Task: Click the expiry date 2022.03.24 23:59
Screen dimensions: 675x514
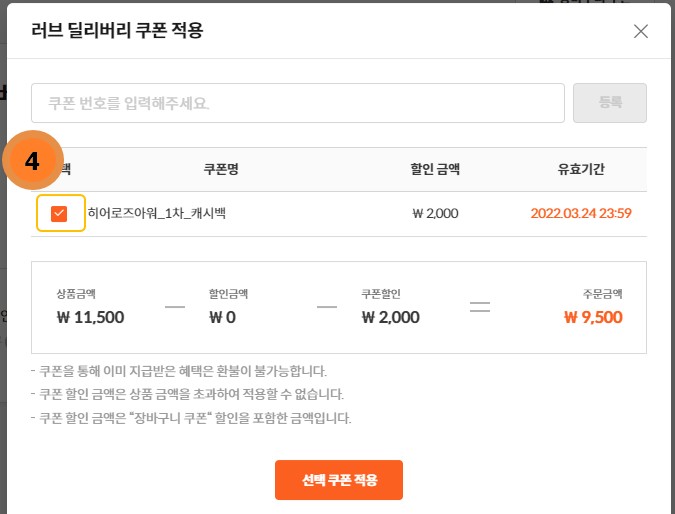Action: 582,213
